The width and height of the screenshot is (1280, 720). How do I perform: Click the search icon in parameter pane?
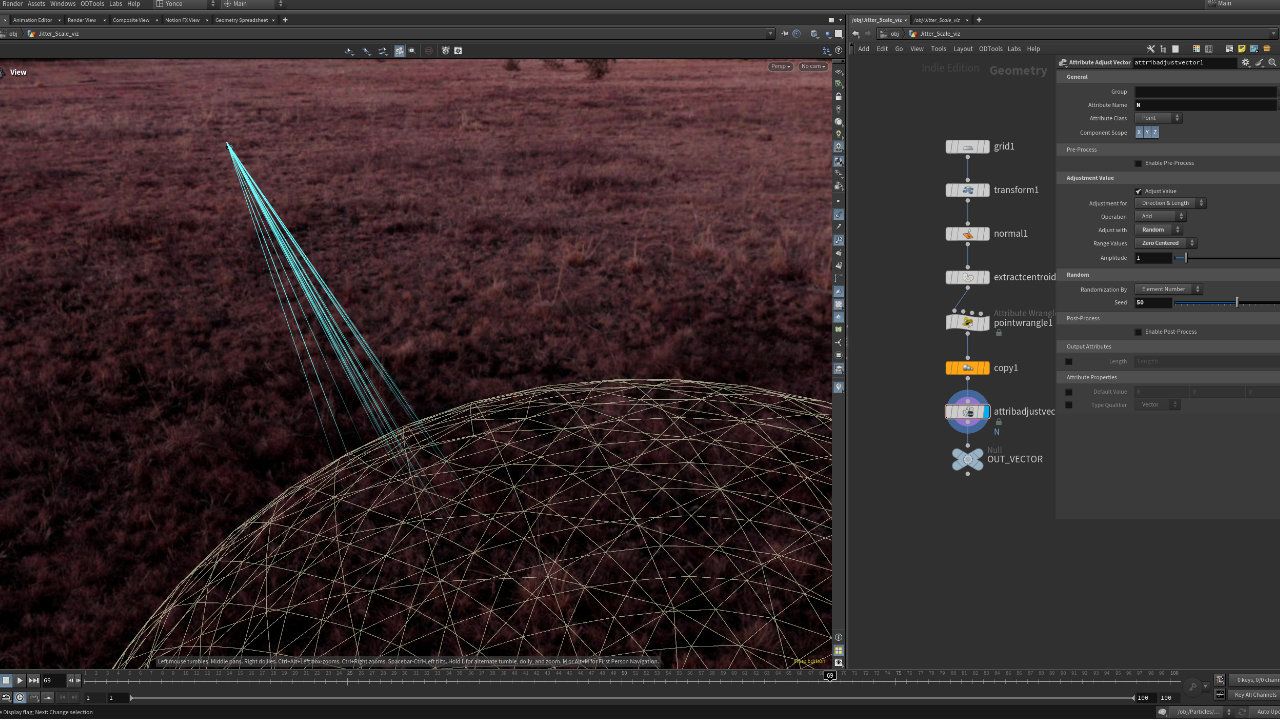(1271, 62)
